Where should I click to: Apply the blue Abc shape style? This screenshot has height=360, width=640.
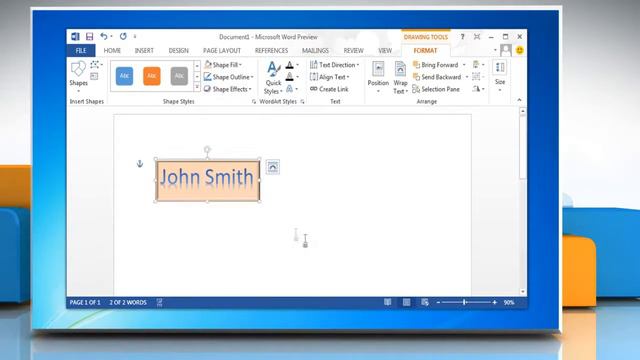(x=124, y=76)
